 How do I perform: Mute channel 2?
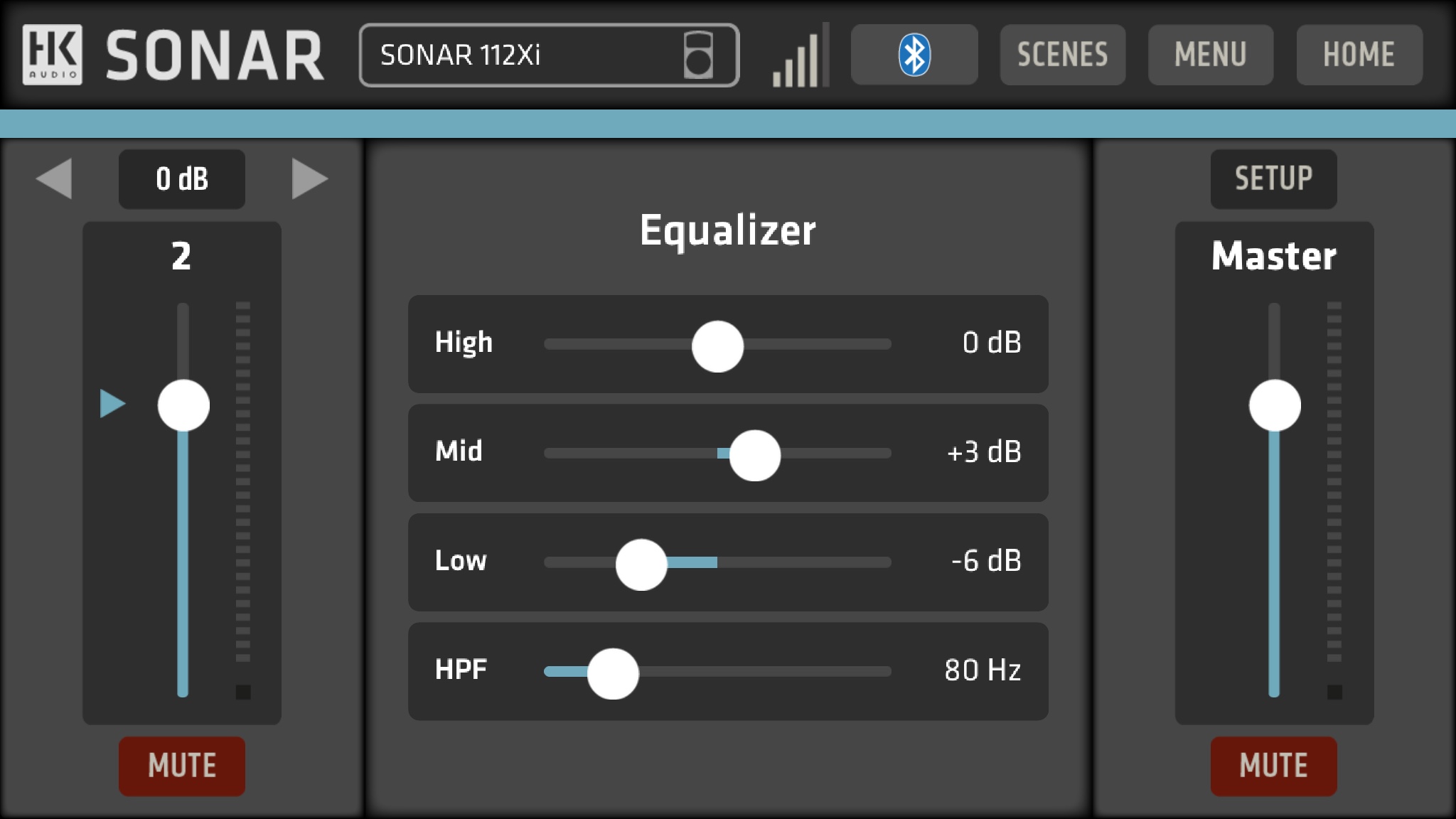coord(182,766)
